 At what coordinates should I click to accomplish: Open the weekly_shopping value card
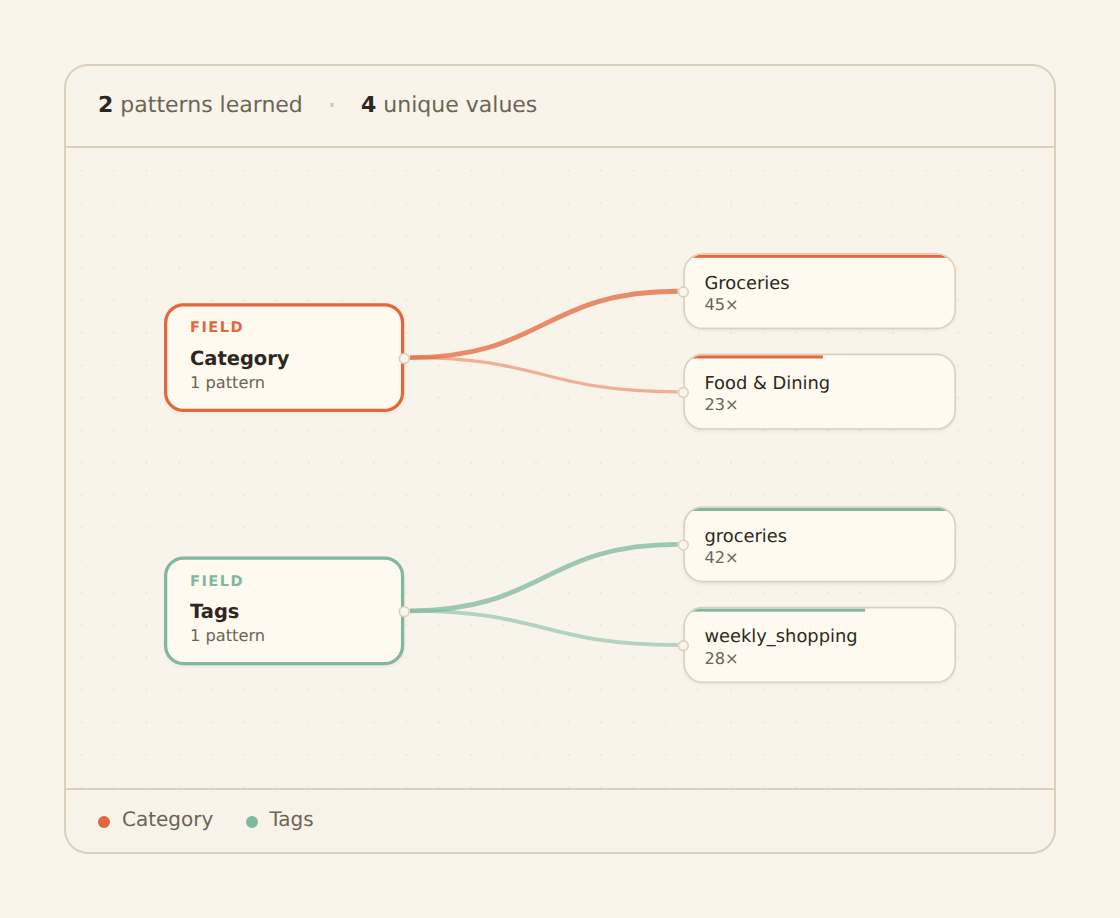coord(819,645)
